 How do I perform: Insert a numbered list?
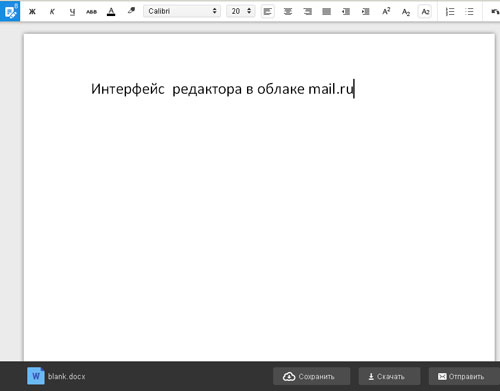[x=450, y=12]
